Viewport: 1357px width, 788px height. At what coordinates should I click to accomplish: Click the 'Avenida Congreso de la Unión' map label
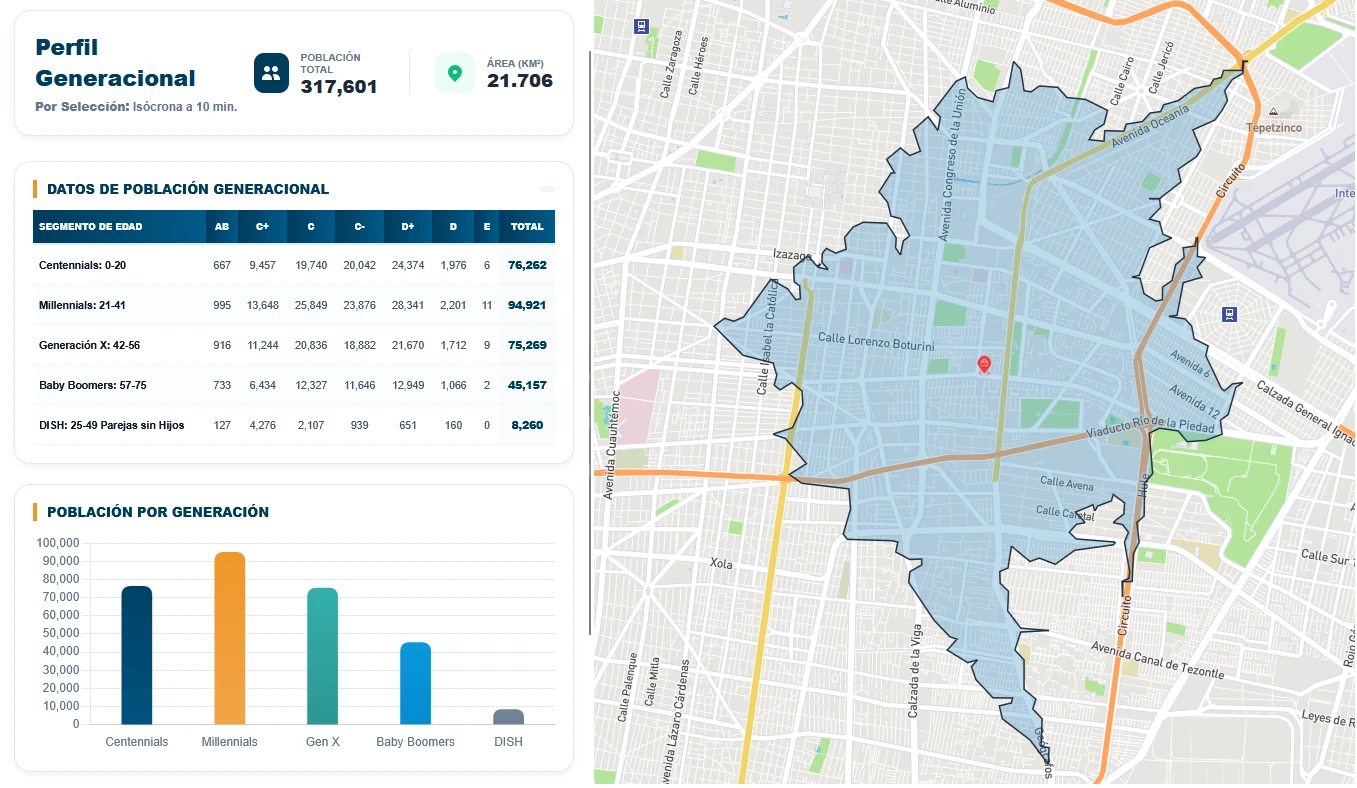coord(951,163)
